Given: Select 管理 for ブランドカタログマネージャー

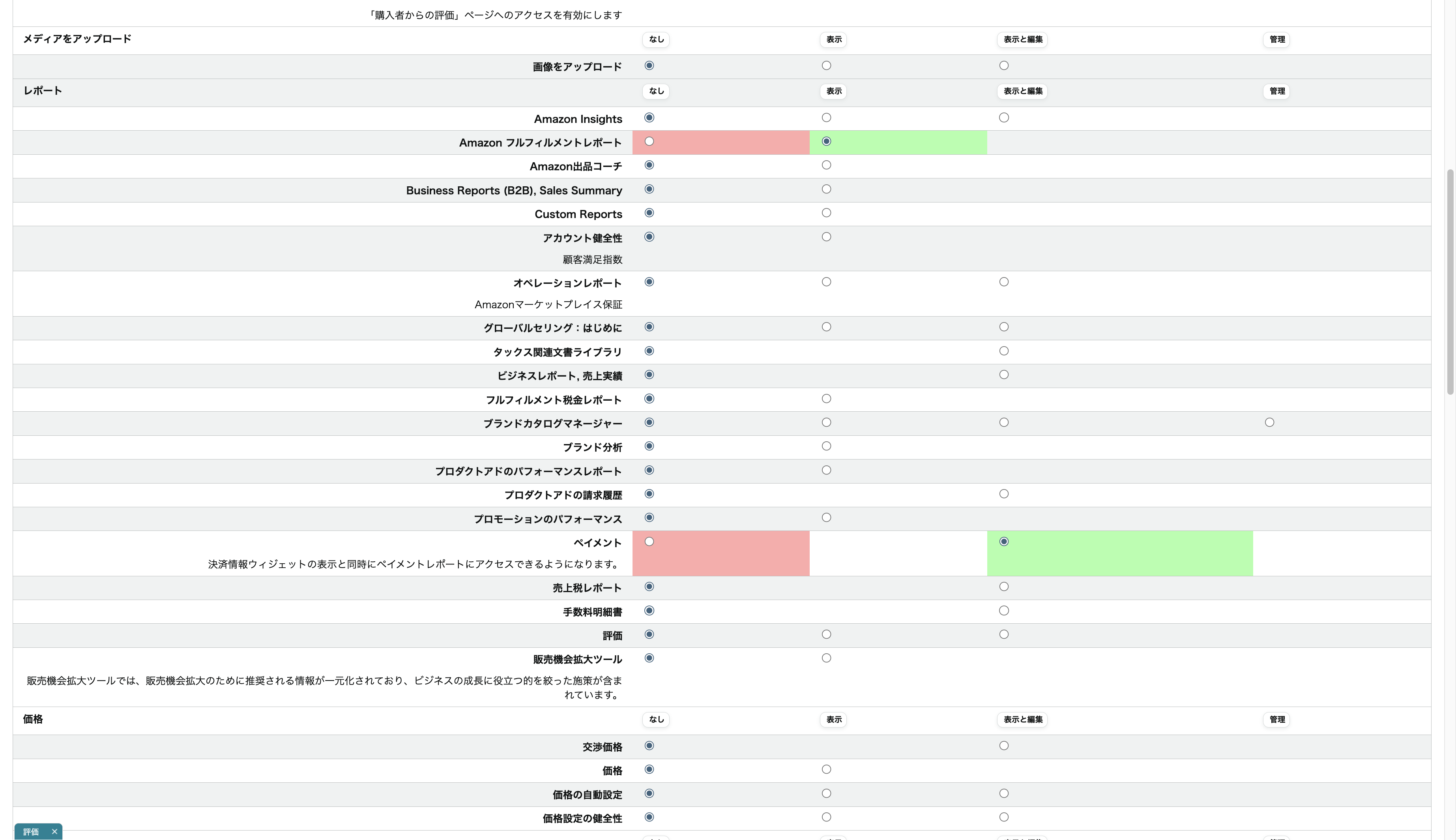Looking at the screenshot, I should 1269,422.
